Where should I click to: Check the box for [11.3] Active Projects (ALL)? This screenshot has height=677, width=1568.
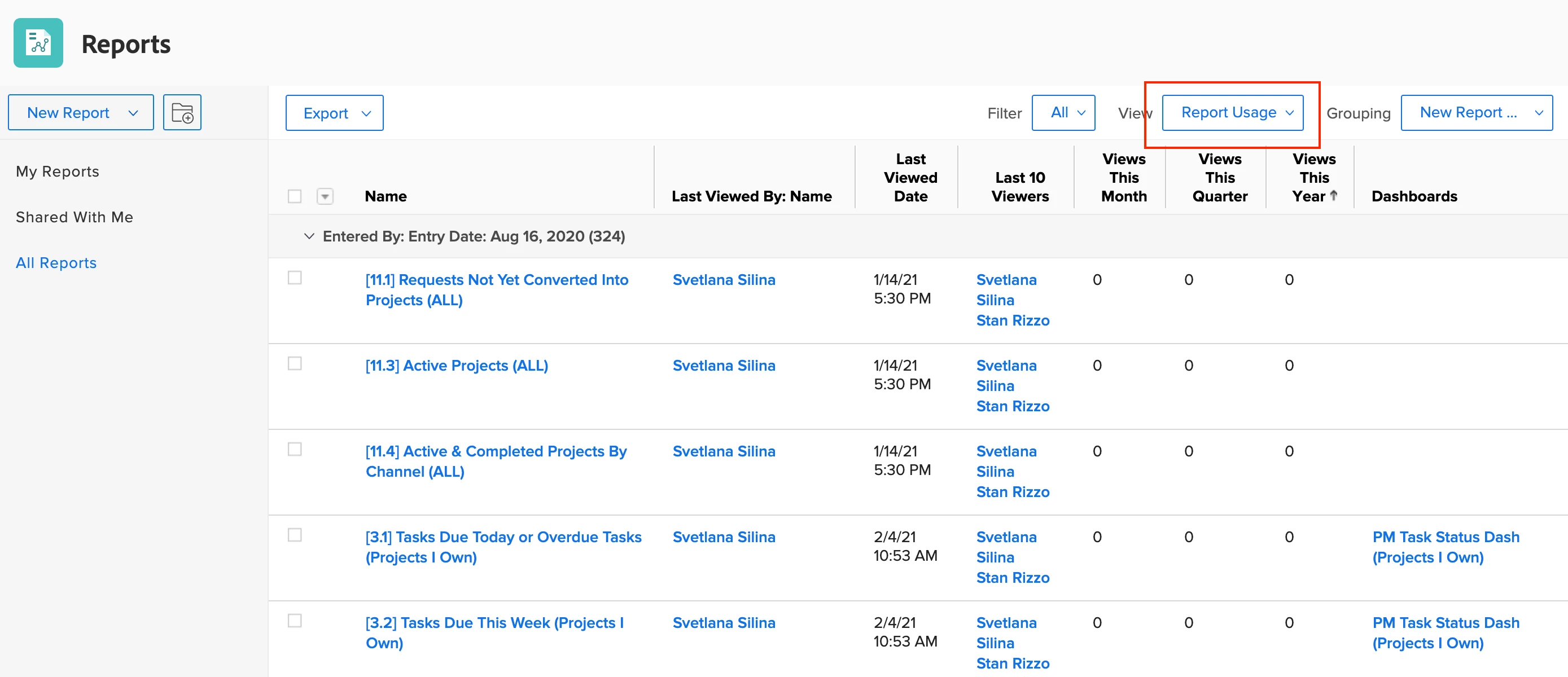tap(295, 364)
